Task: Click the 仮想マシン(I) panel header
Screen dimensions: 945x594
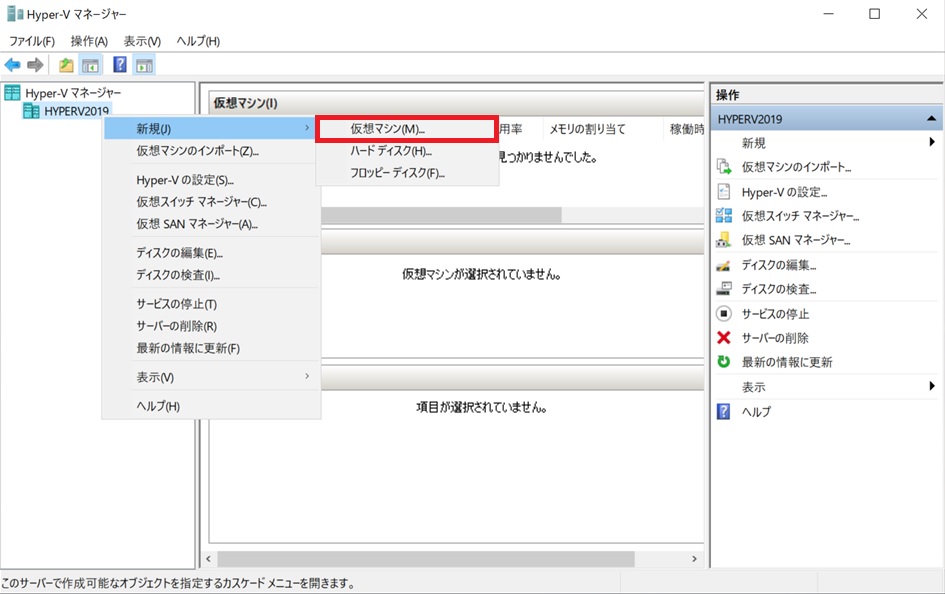Action: click(456, 103)
